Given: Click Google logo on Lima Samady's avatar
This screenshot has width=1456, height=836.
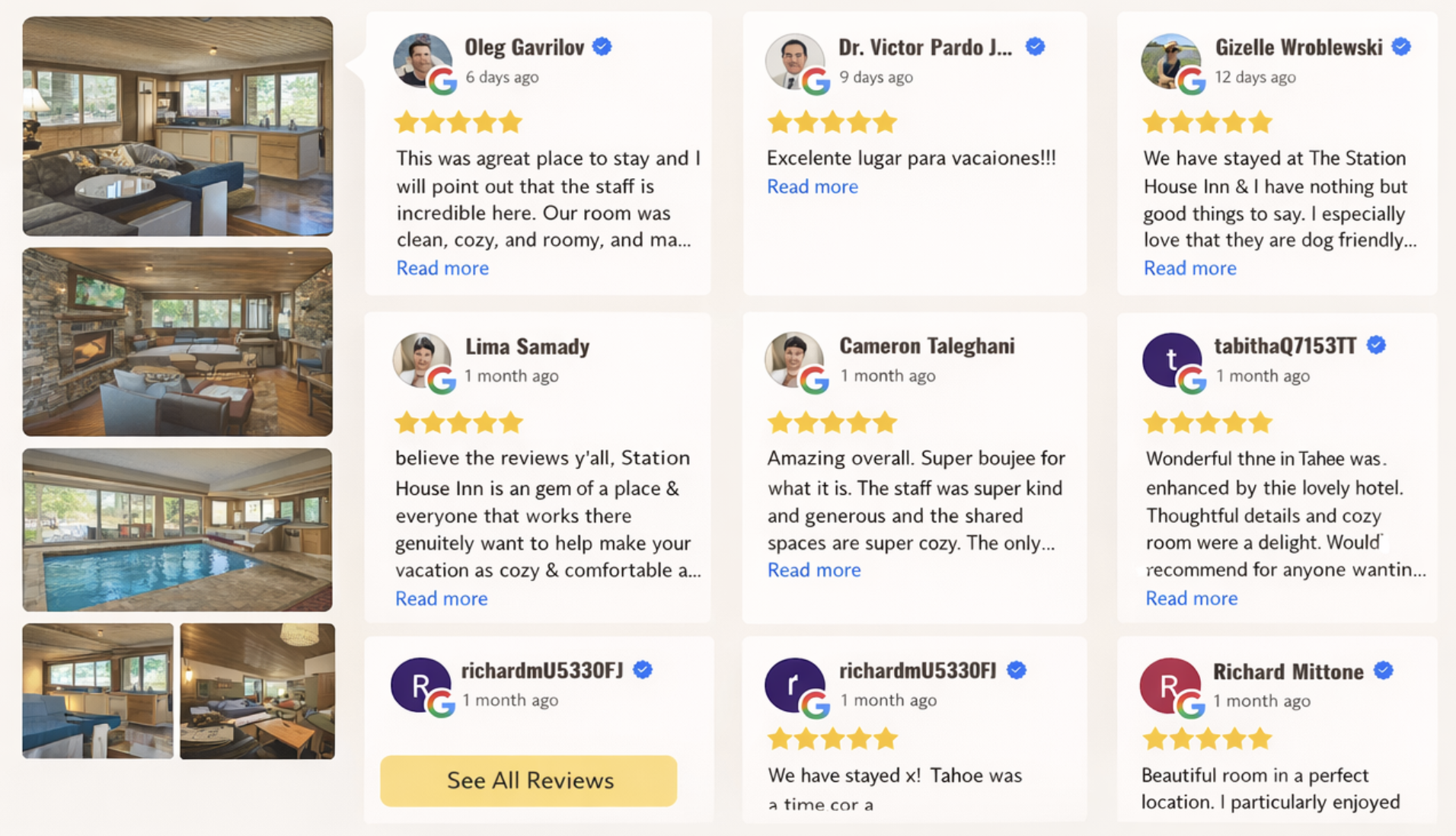Looking at the screenshot, I should pos(441,379).
